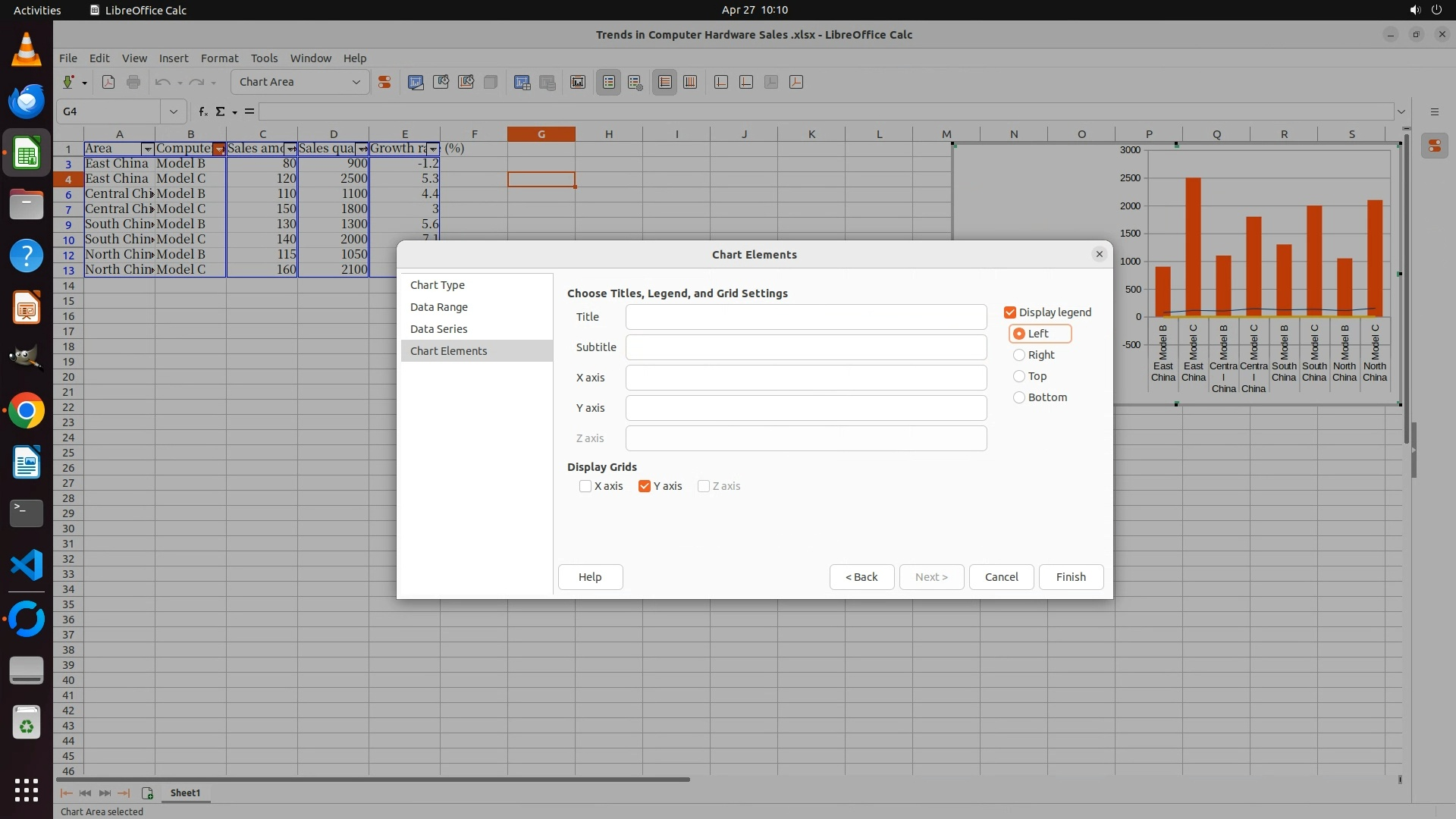Disable Y axis grid checkbox
The image size is (1456, 819).
pos(645,486)
